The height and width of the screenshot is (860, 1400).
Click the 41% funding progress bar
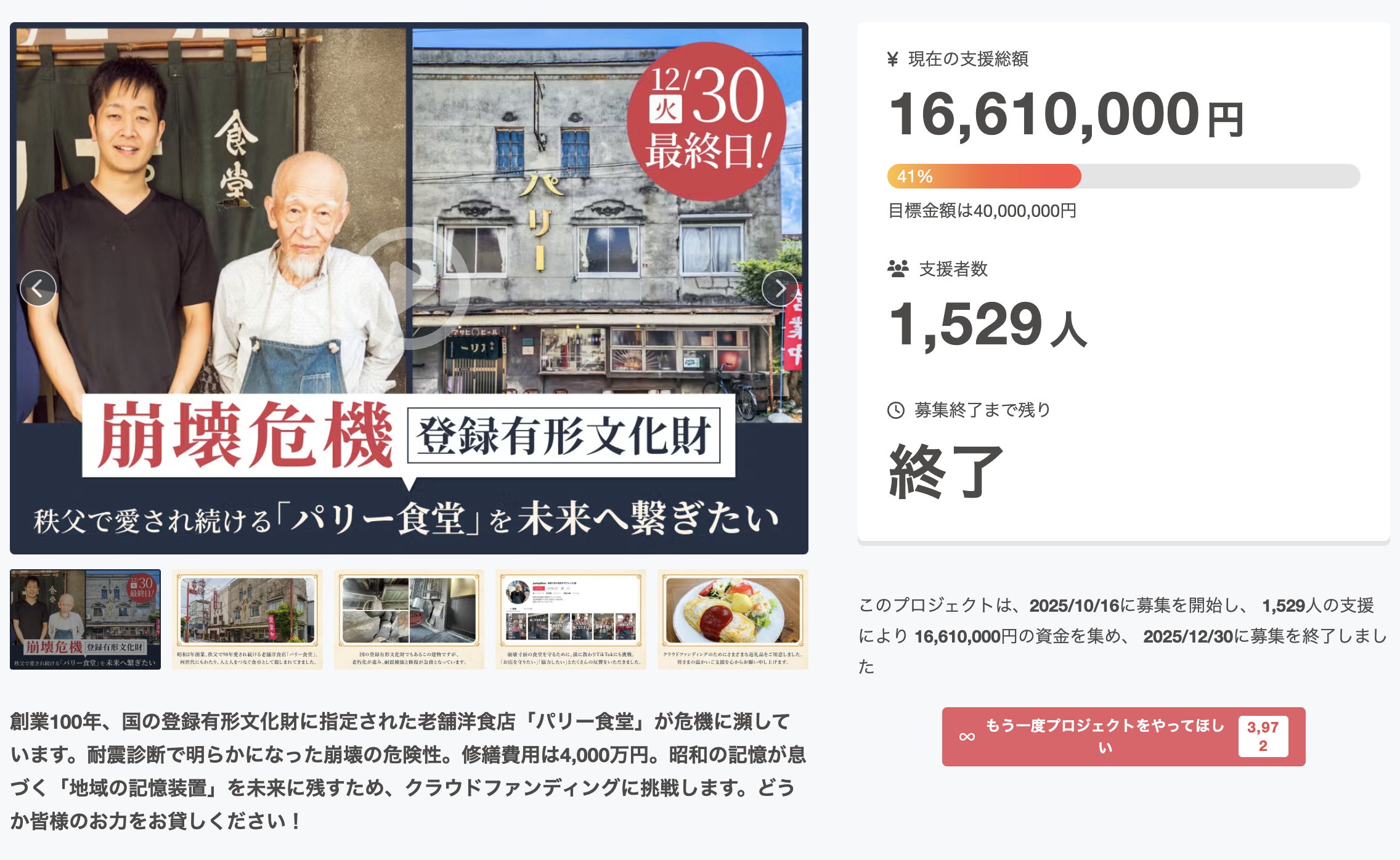click(x=1123, y=176)
